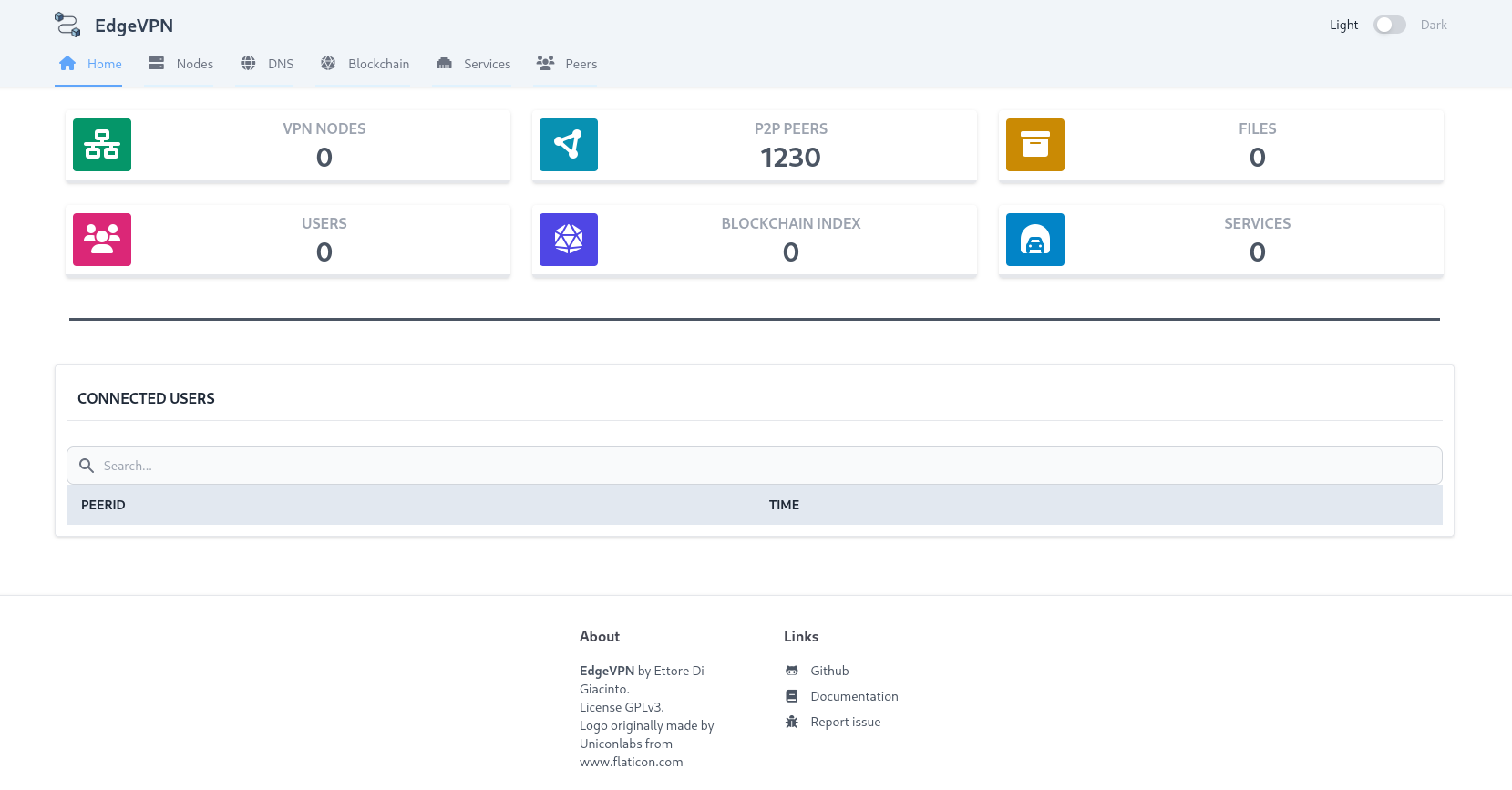
Task: Click the green VPN Nodes network icon
Action: (x=102, y=145)
